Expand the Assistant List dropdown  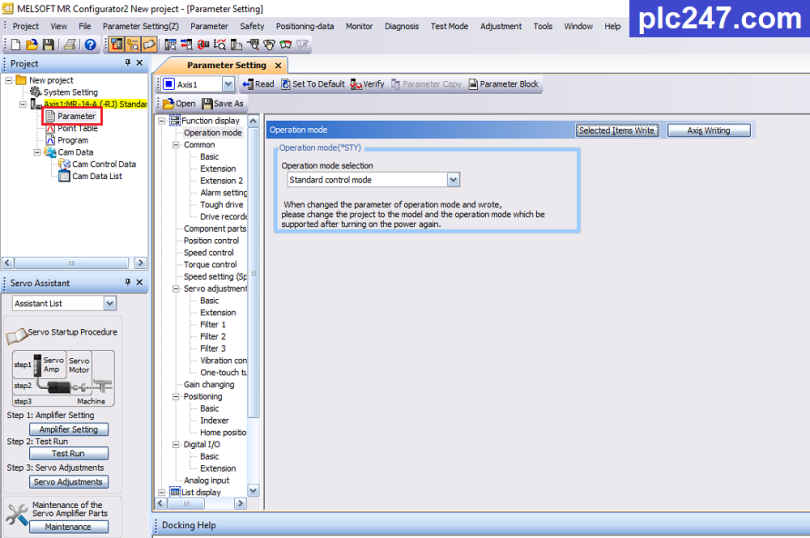click(109, 303)
